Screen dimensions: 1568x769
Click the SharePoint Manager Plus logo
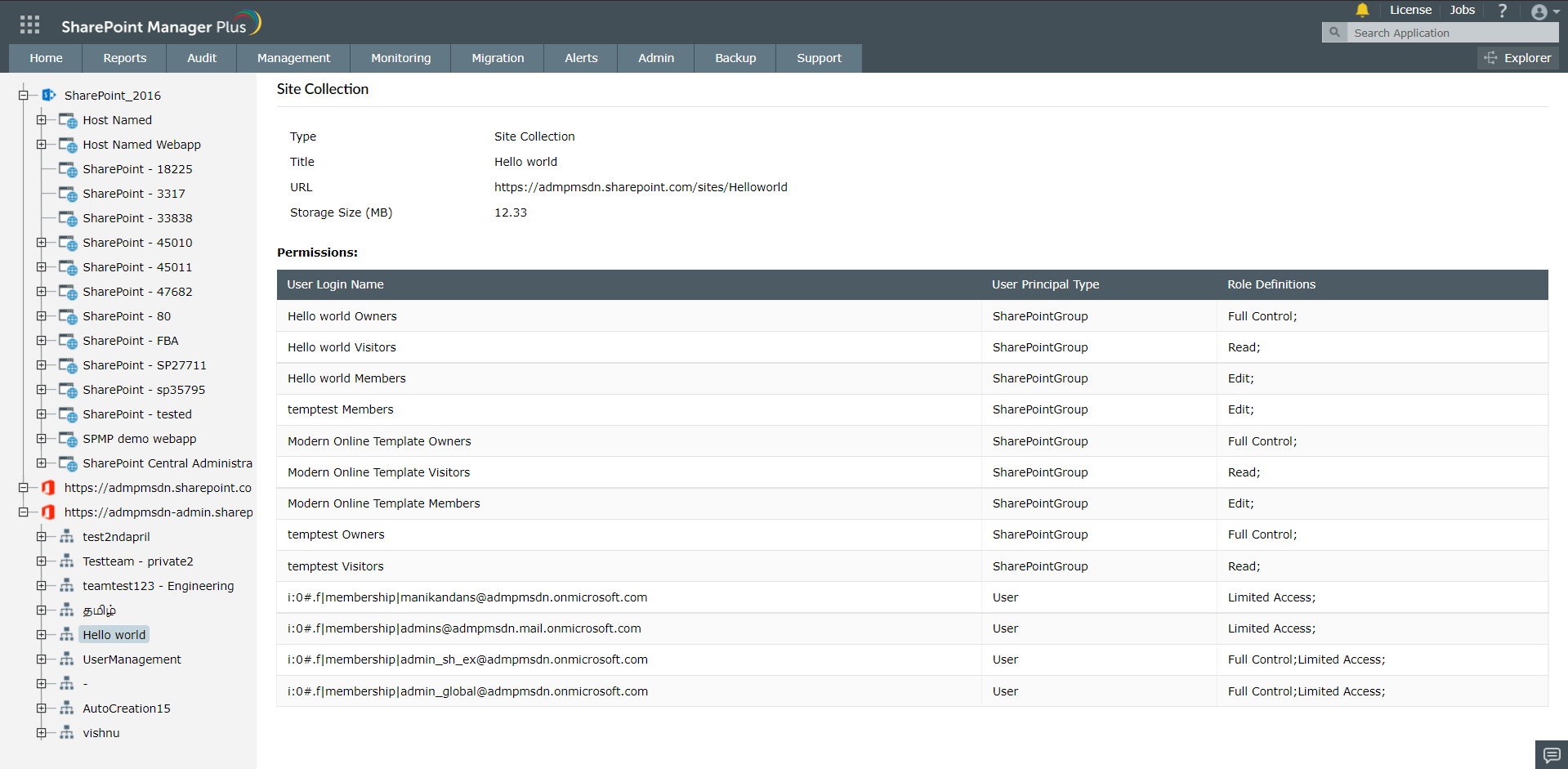[x=161, y=25]
